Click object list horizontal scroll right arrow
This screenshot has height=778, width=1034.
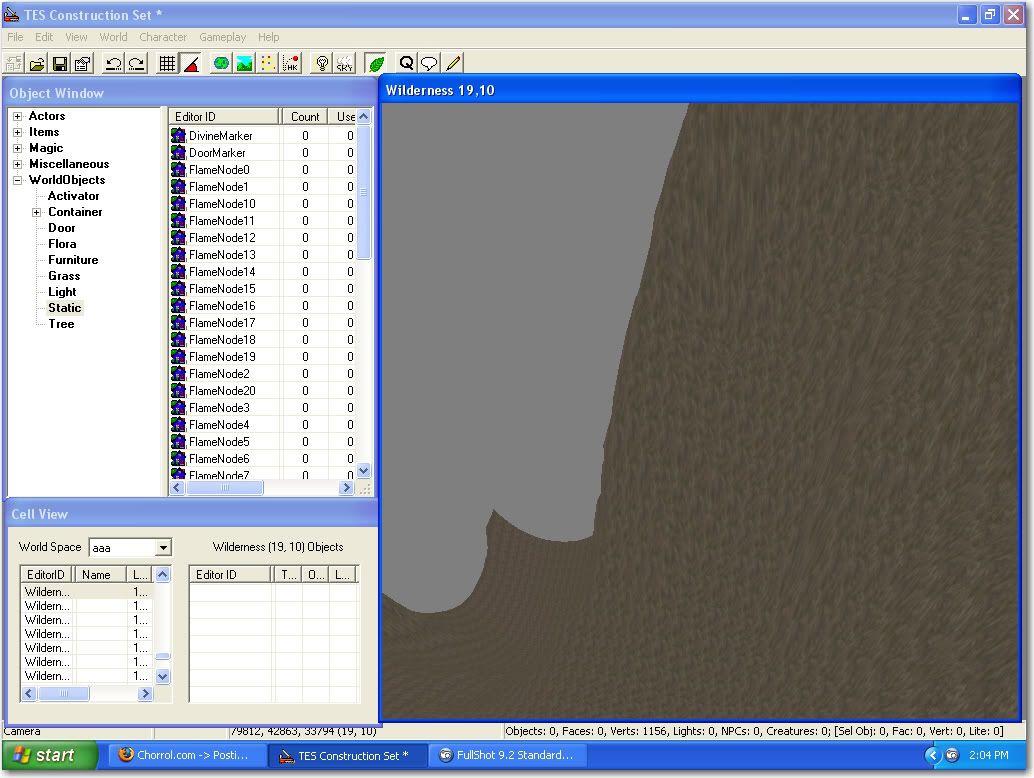click(x=347, y=488)
